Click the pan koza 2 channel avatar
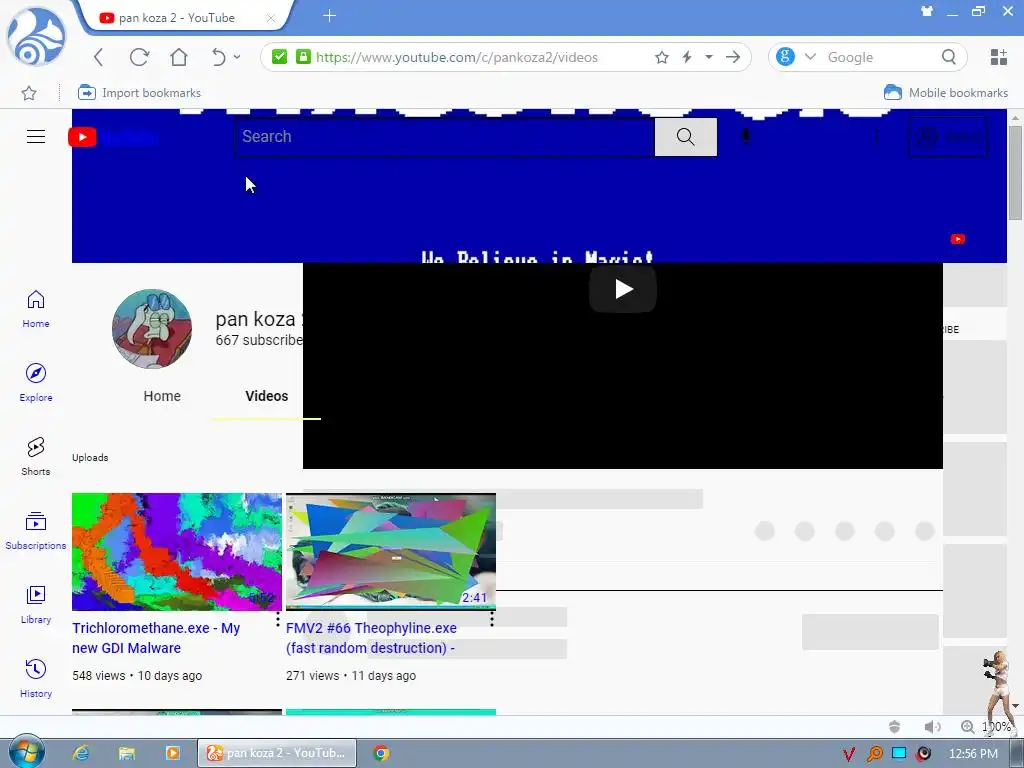 click(152, 328)
